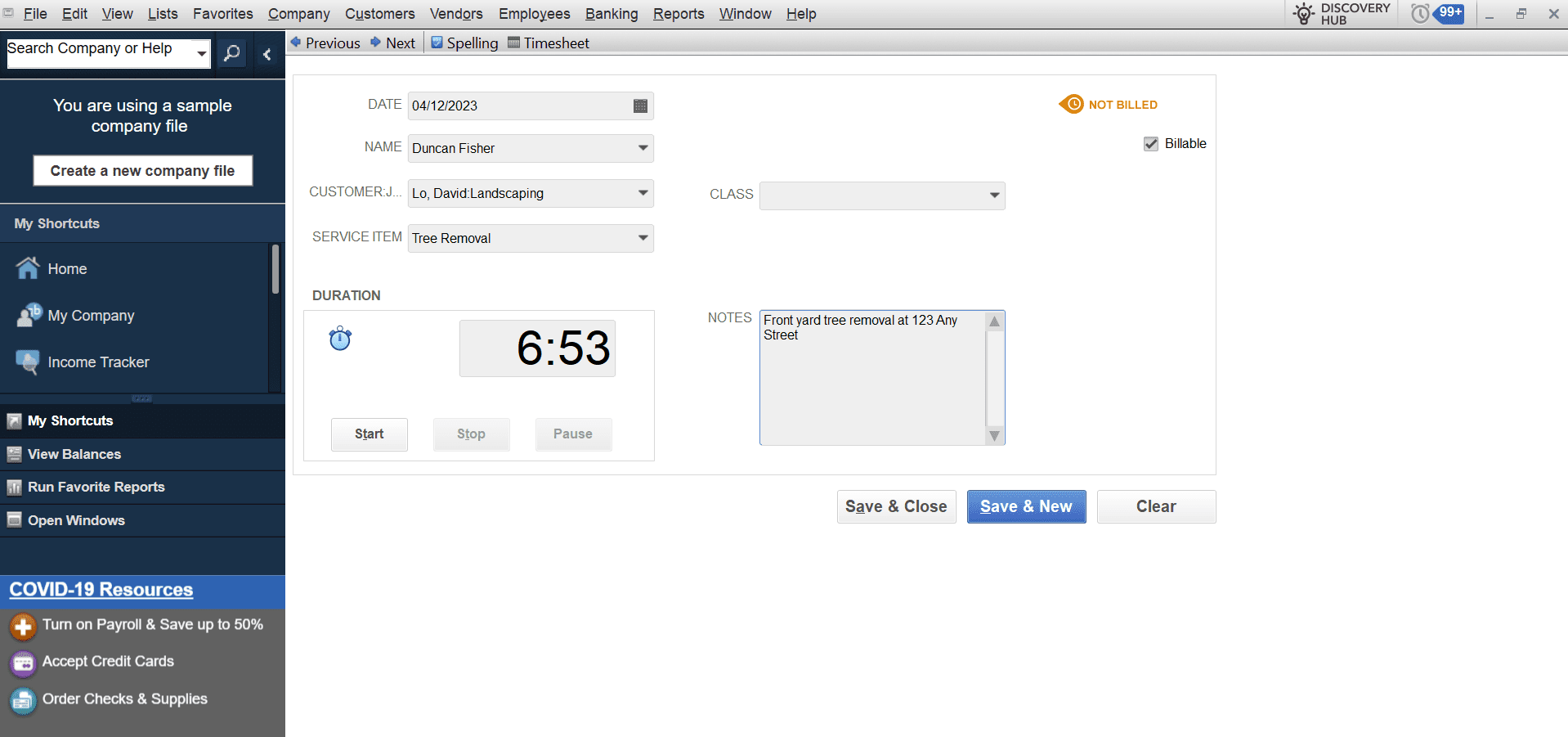Open reminders clock with 99+ badge
This screenshot has height=737, width=1568.
click(x=1438, y=13)
